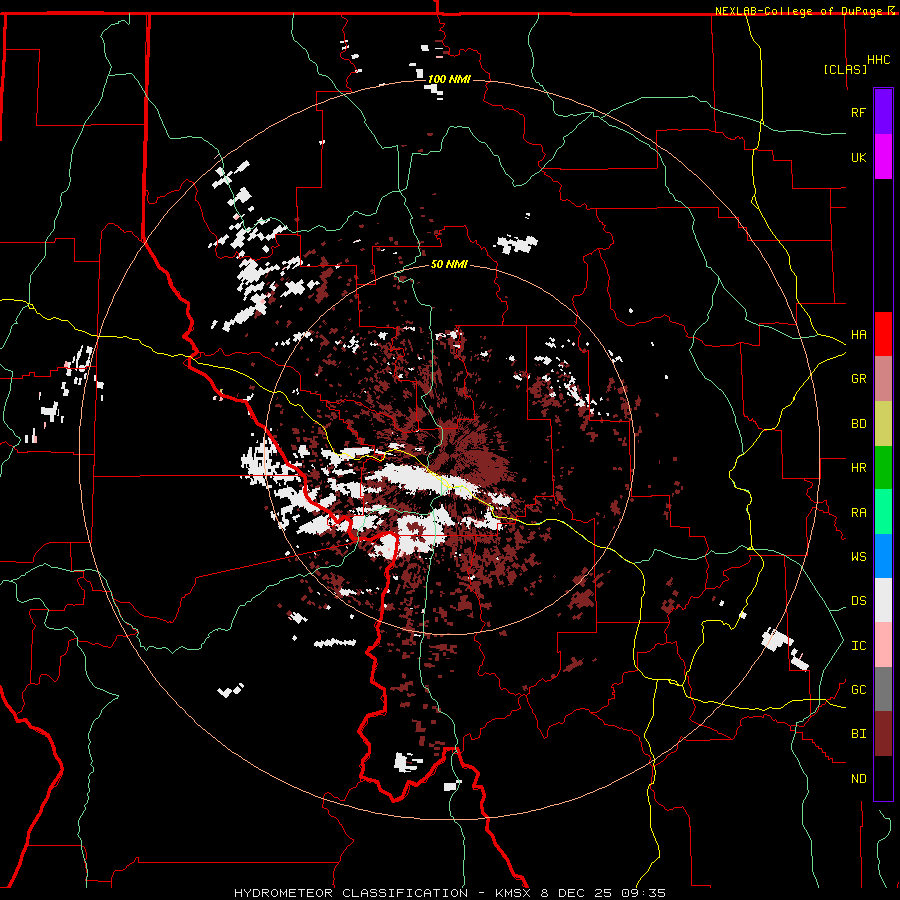Click the 09:35 timestamp
The image size is (900, 900).
tap(645, 893)
